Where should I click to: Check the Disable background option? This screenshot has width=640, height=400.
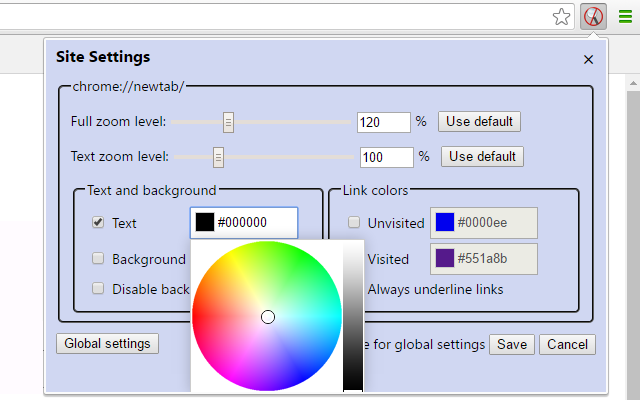98,289
